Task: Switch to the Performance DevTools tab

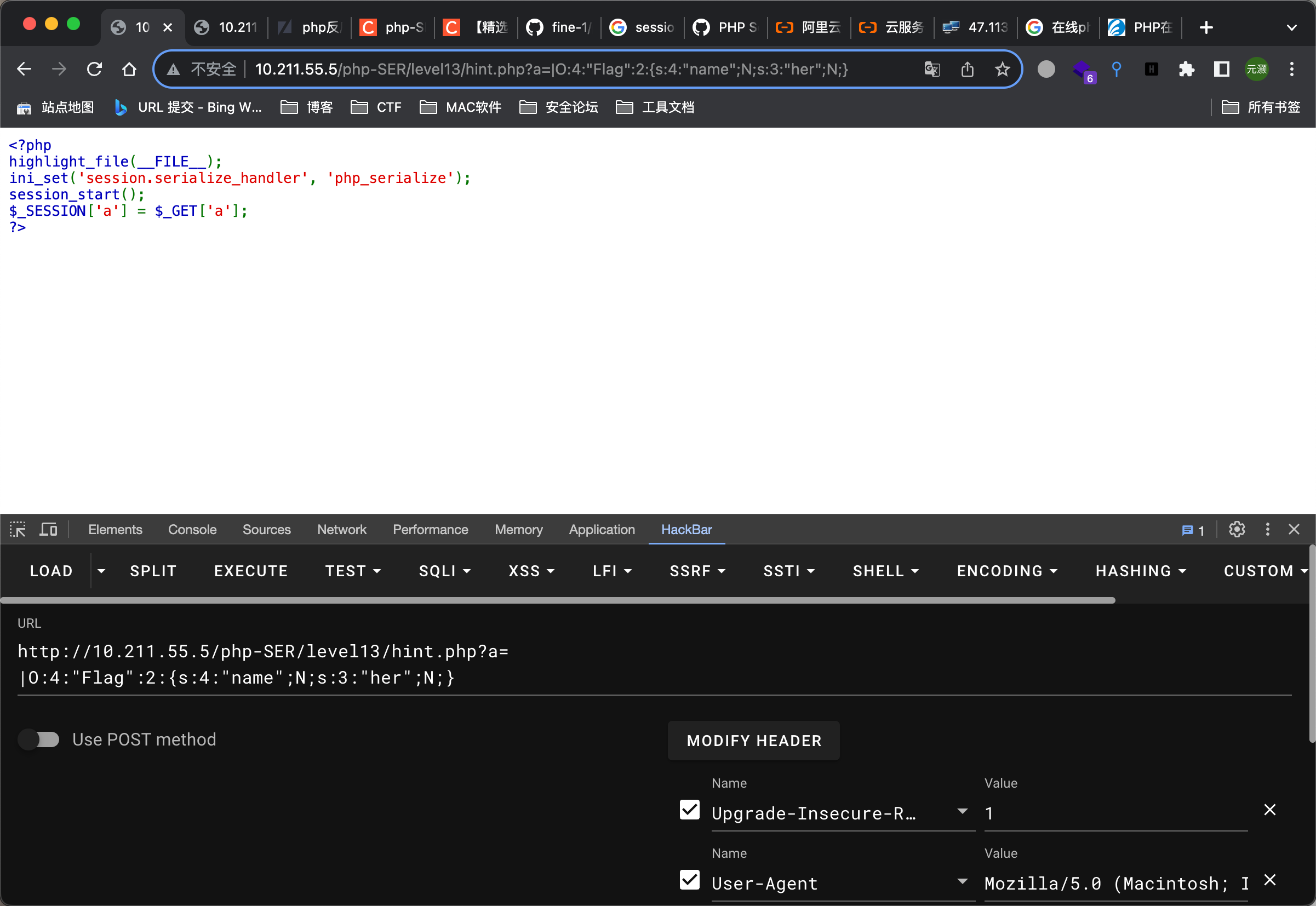Action: point(430,530)
